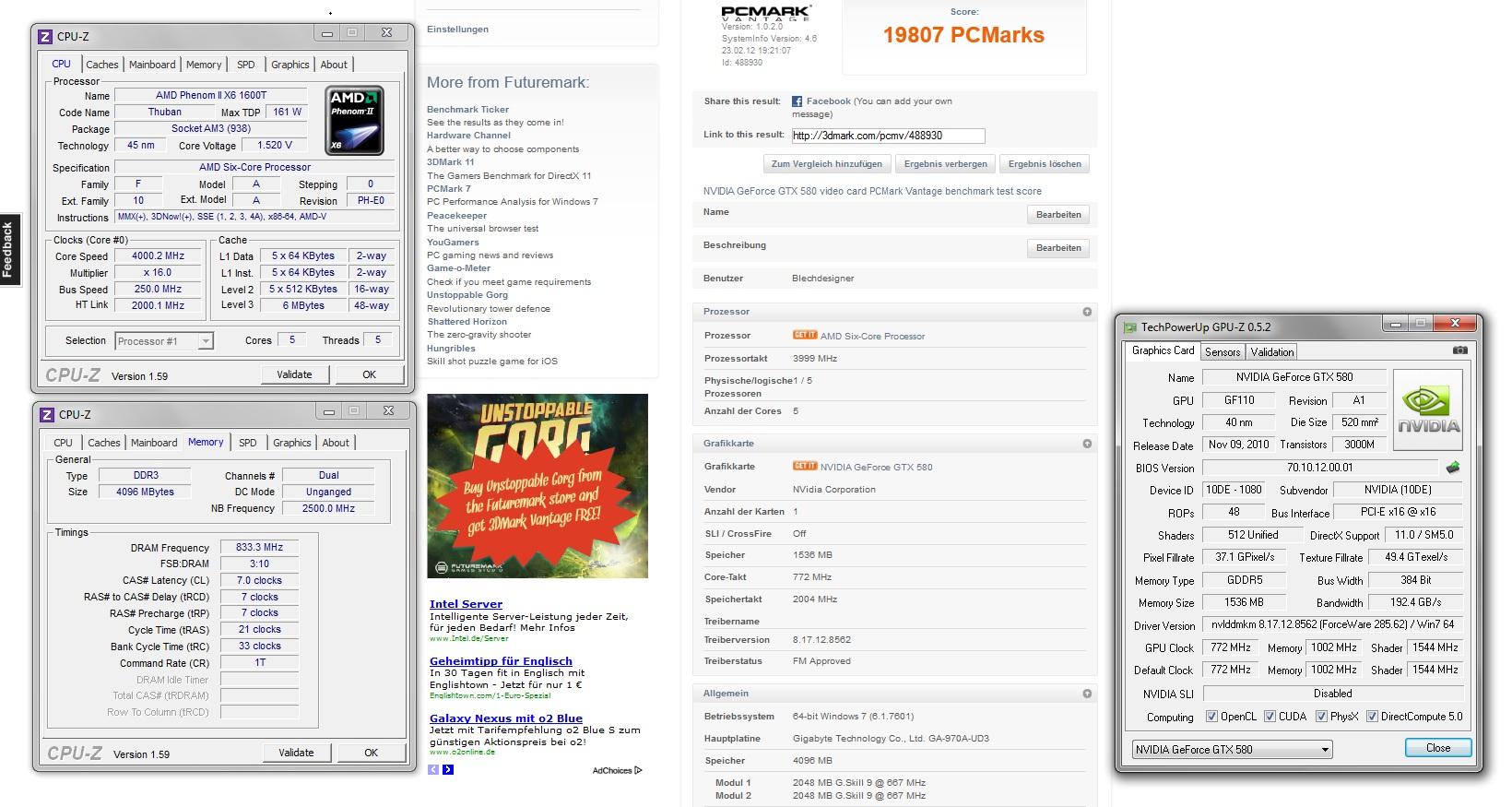
Task: Click the Einstellungen link
Action: [457, 30]
